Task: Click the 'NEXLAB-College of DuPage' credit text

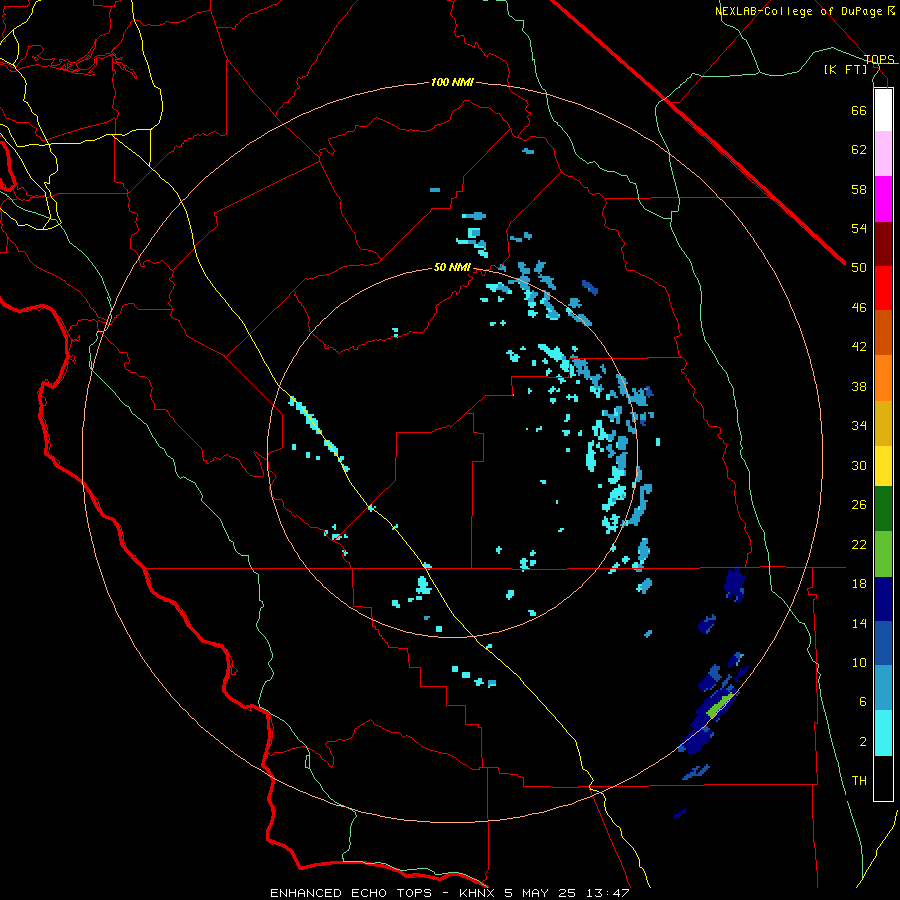Action: pyautogui.click(x=799, y=11)
